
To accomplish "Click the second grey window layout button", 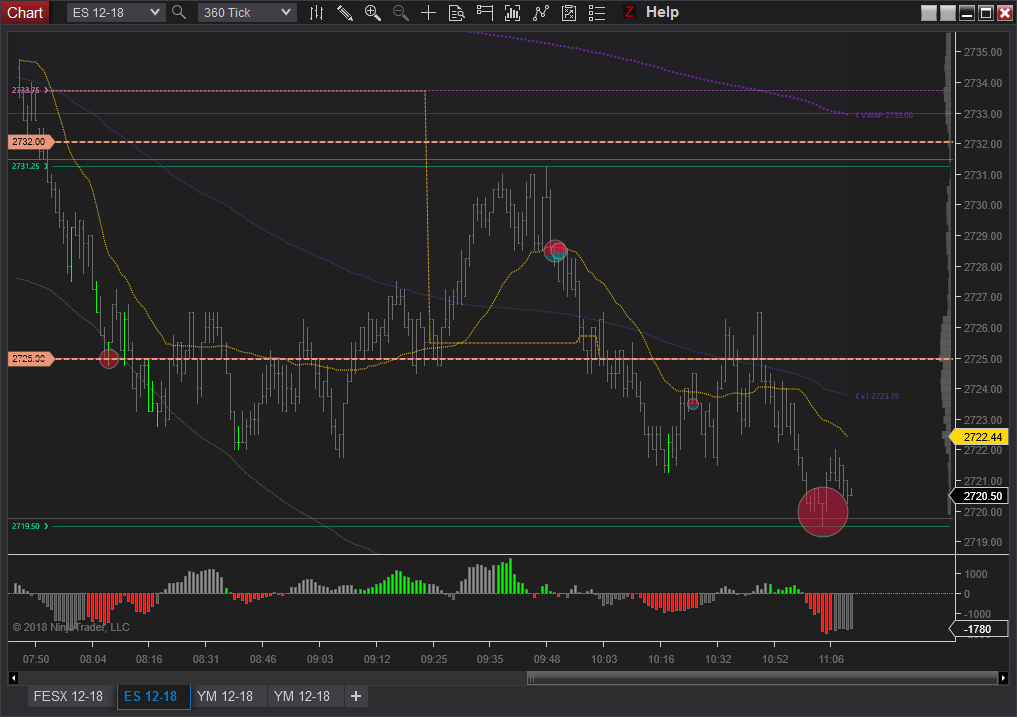I will [948, 12].
